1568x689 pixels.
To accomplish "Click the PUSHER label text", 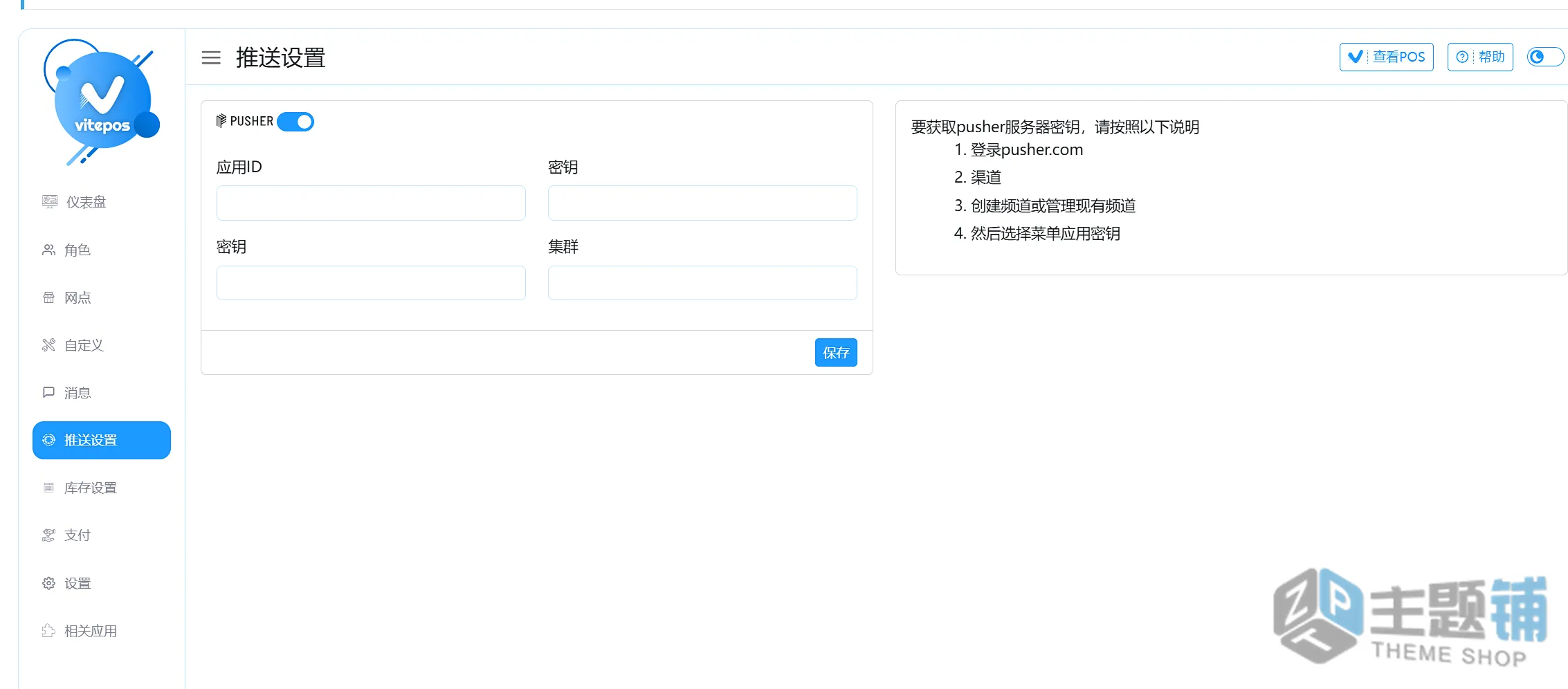I will tap(252, 121).
